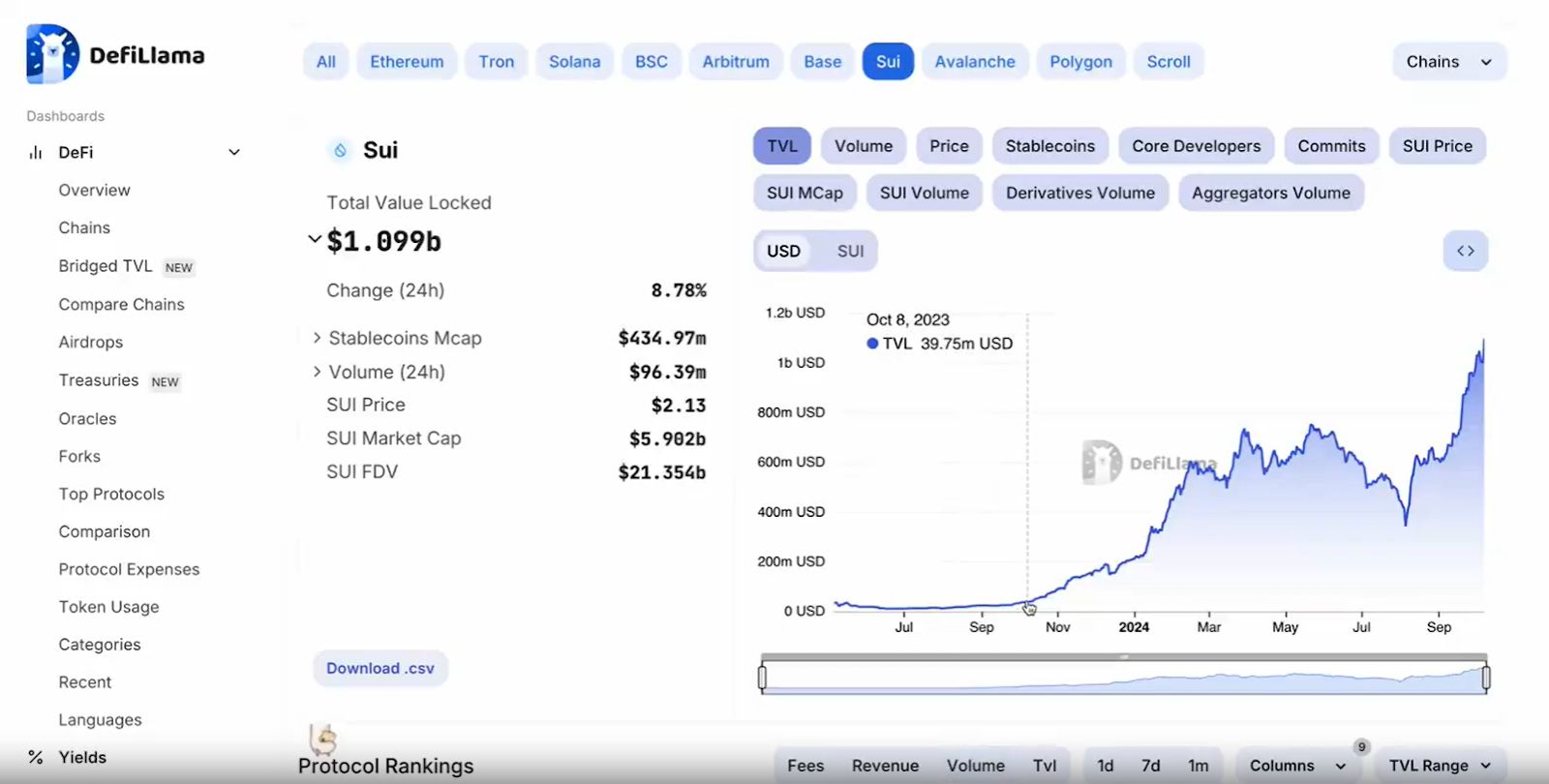
Task: Open the Yields sidebar section
Action: coord(82,758)
